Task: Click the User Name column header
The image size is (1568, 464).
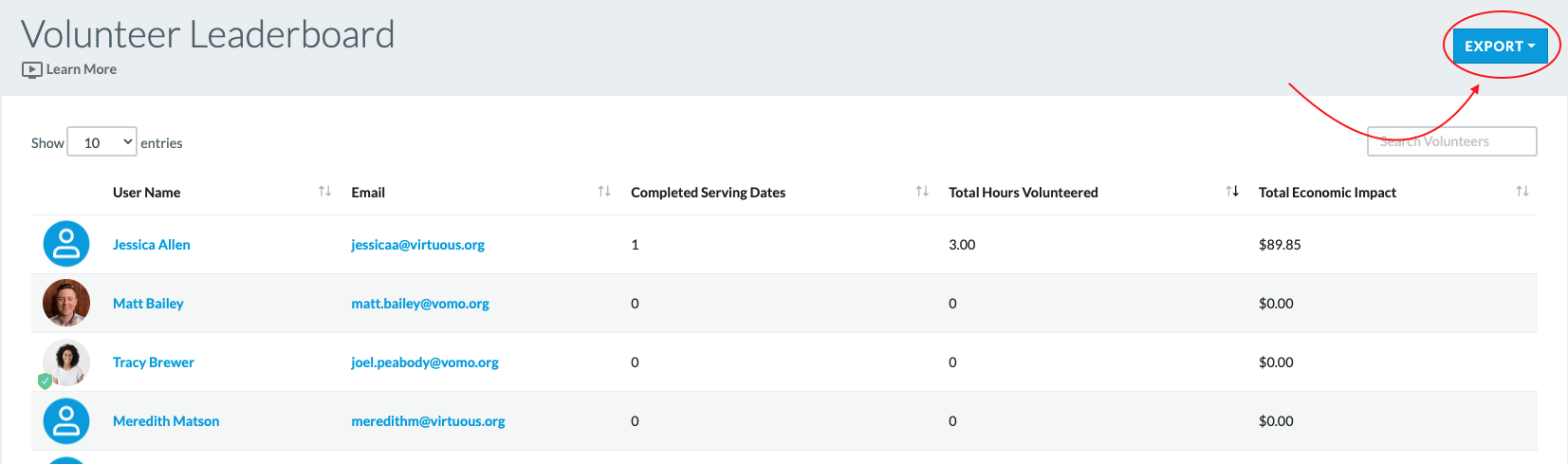Action: tap(146, 193)
